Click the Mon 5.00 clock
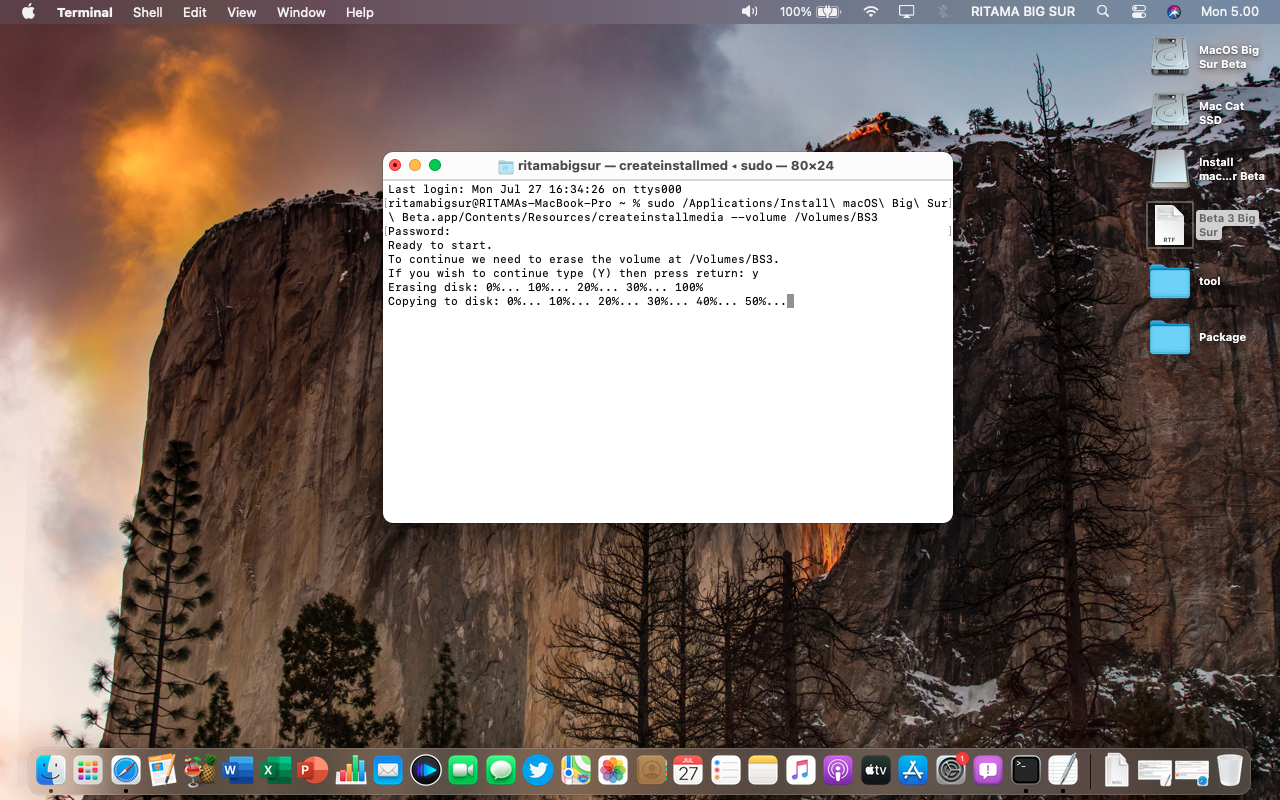Screen dimensions: 1280x800 [x=1230, y=12]
